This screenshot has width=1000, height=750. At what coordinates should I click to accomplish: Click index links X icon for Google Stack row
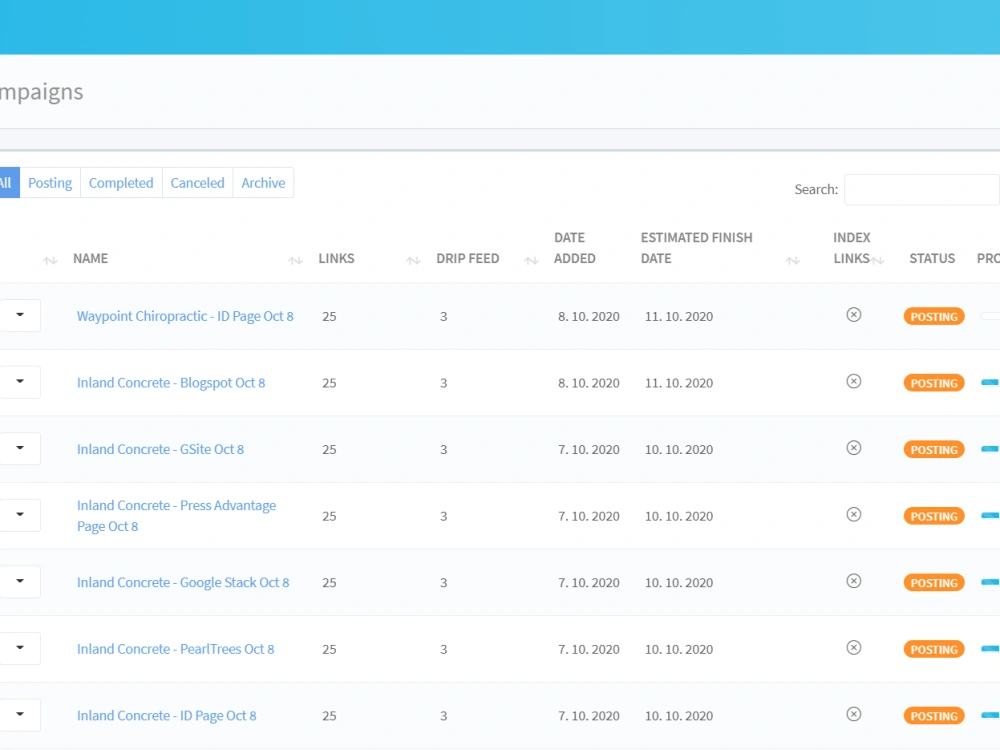point(853,581)
